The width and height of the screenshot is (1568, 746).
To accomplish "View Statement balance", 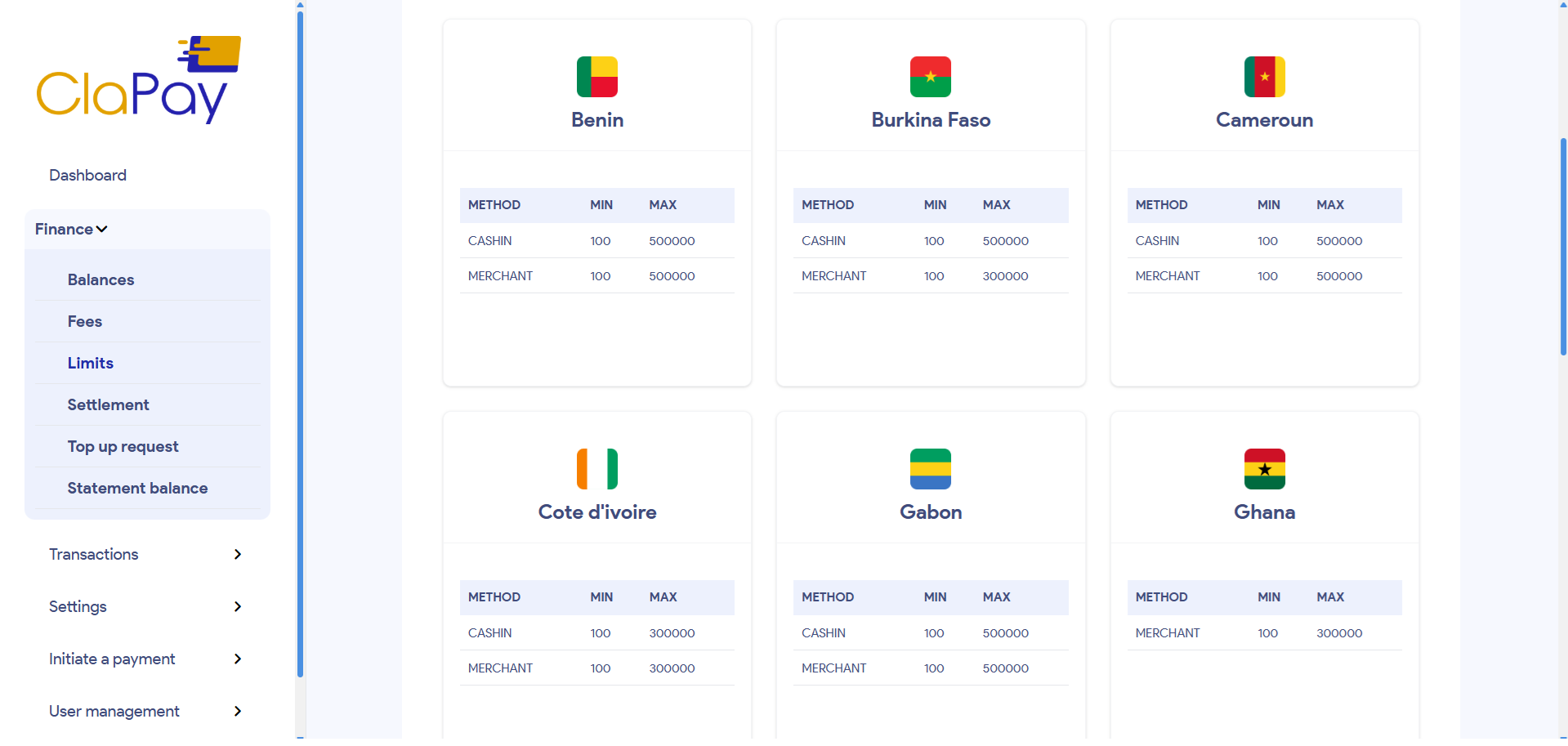I will coord(137,488).
